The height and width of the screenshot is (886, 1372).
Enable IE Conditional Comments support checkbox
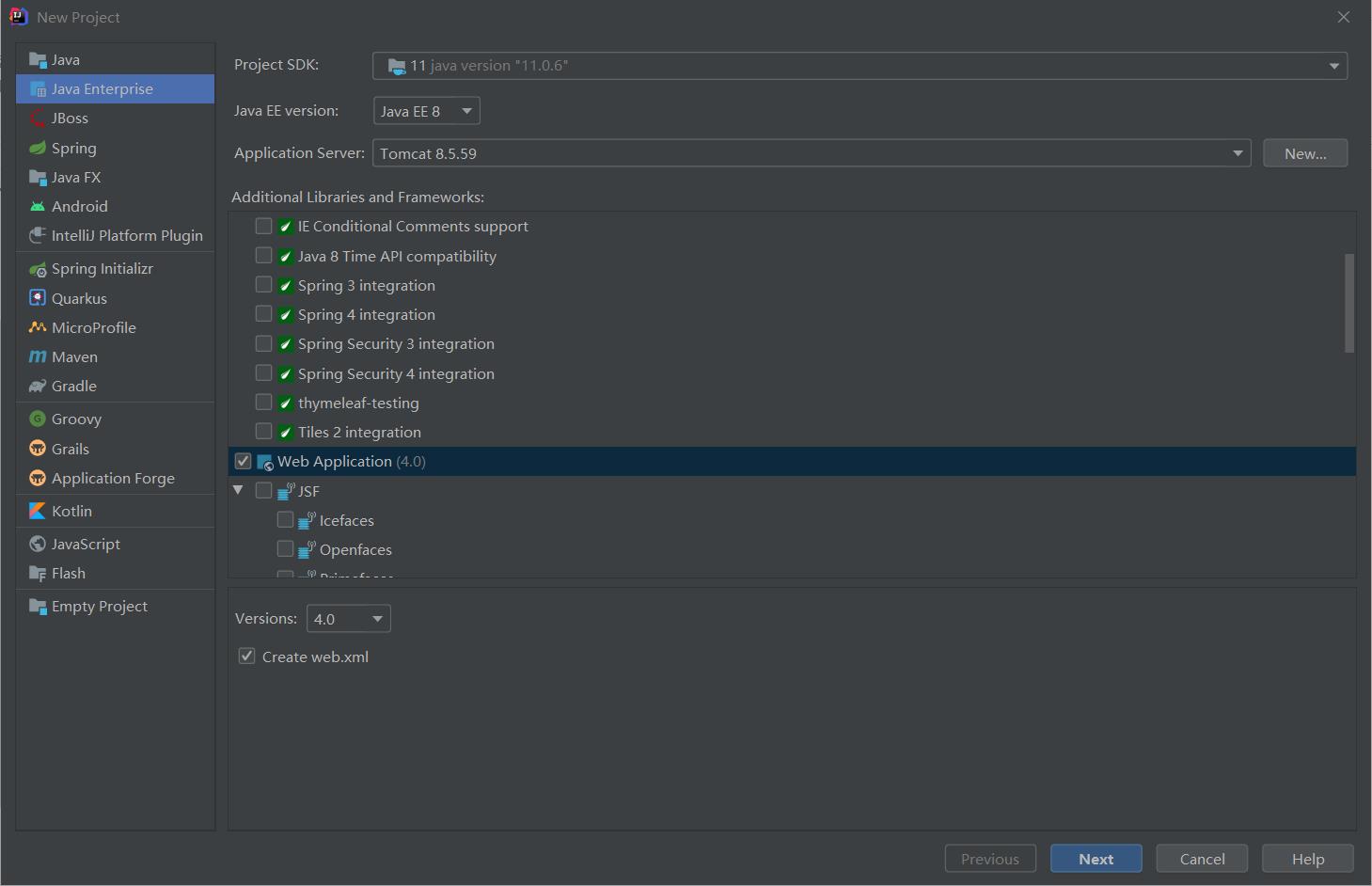click(263, 226)
